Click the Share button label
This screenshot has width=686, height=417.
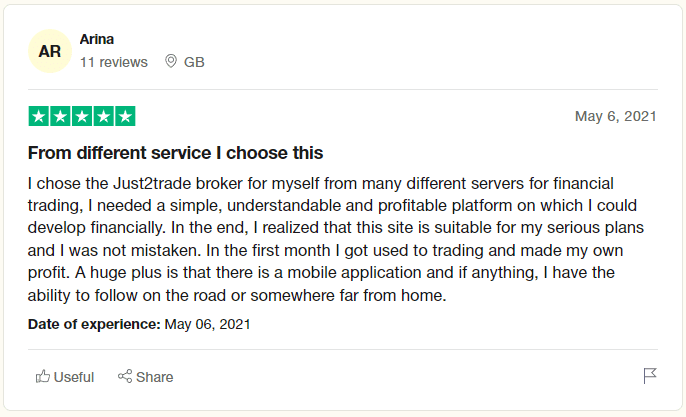point(154,377)
